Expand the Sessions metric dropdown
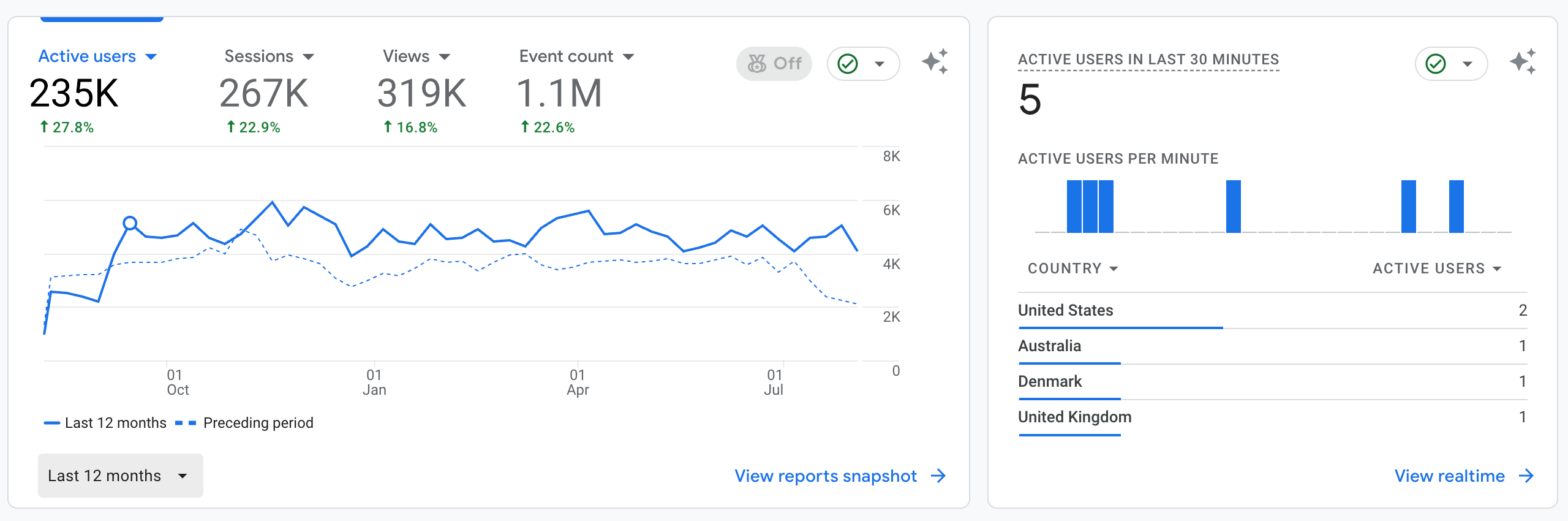This screenshot has width=1568, height=521. [x=269, y=56]
